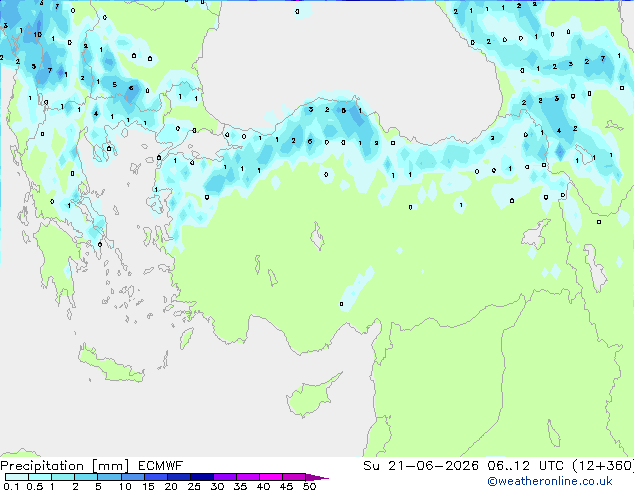Screen dimensions: 634x490
Task: Click the legend tick label '15'
Action: pos(148,486)
